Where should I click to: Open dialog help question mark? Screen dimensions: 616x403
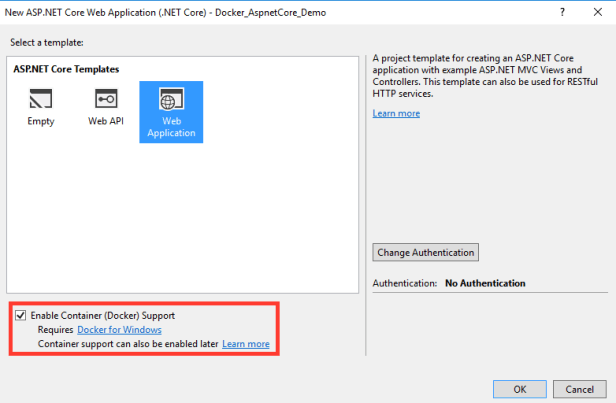click(x=562, y=12)
